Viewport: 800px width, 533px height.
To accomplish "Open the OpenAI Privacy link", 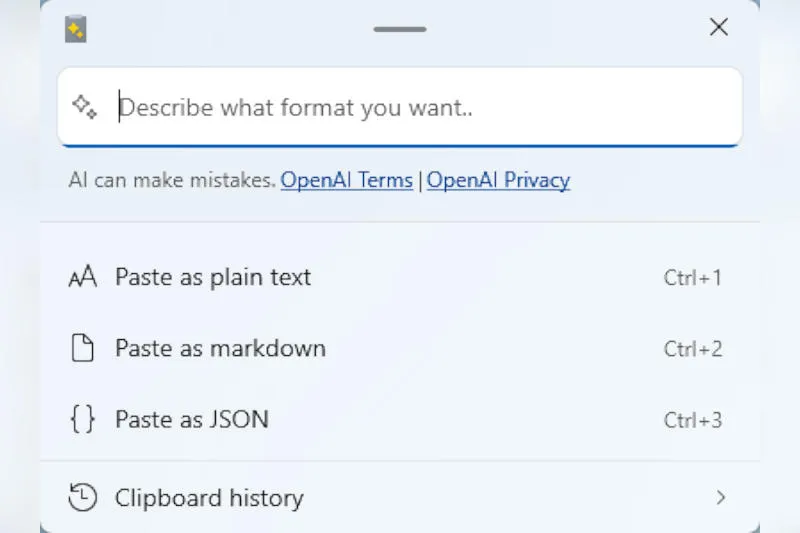I will (x=498, y=181).
